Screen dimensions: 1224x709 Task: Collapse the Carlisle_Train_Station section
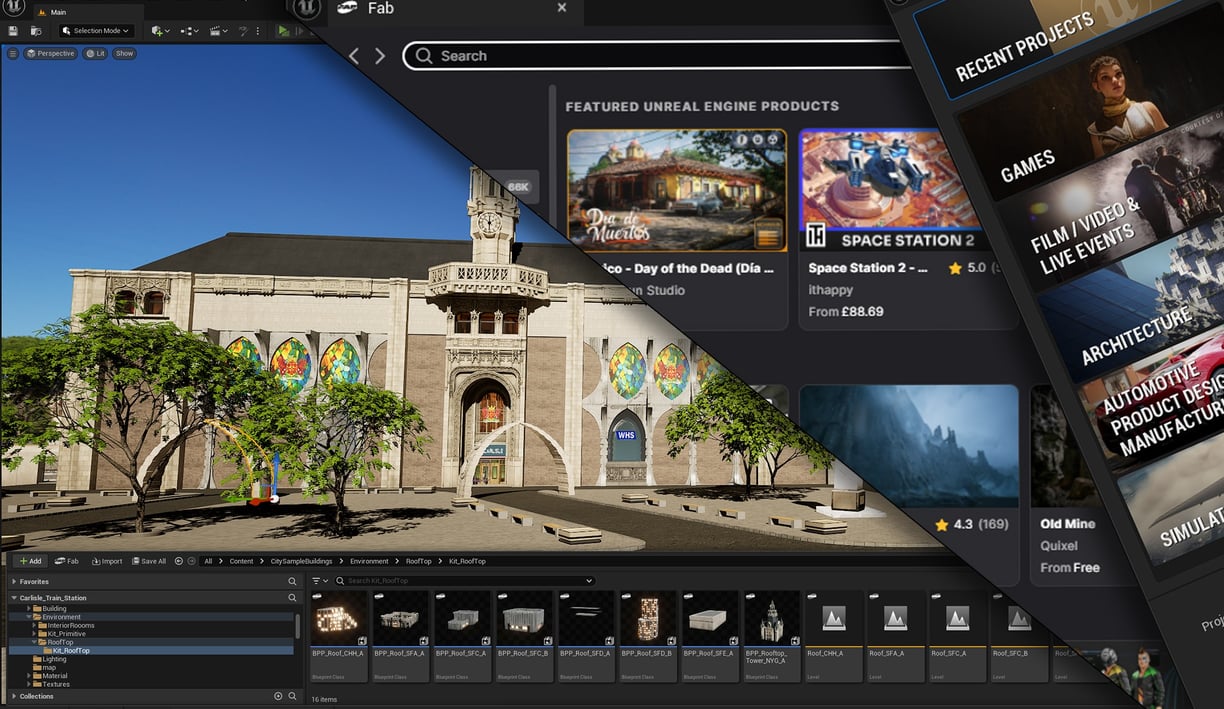[14, 598]
